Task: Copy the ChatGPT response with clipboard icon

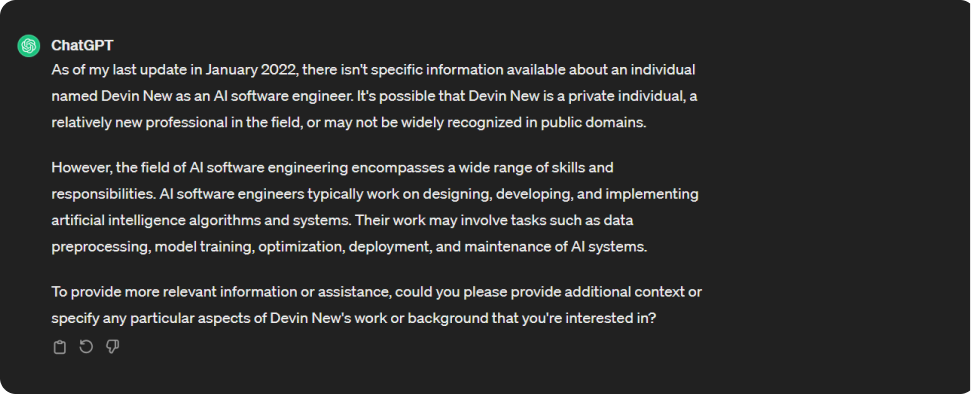Action: point(59,347)
